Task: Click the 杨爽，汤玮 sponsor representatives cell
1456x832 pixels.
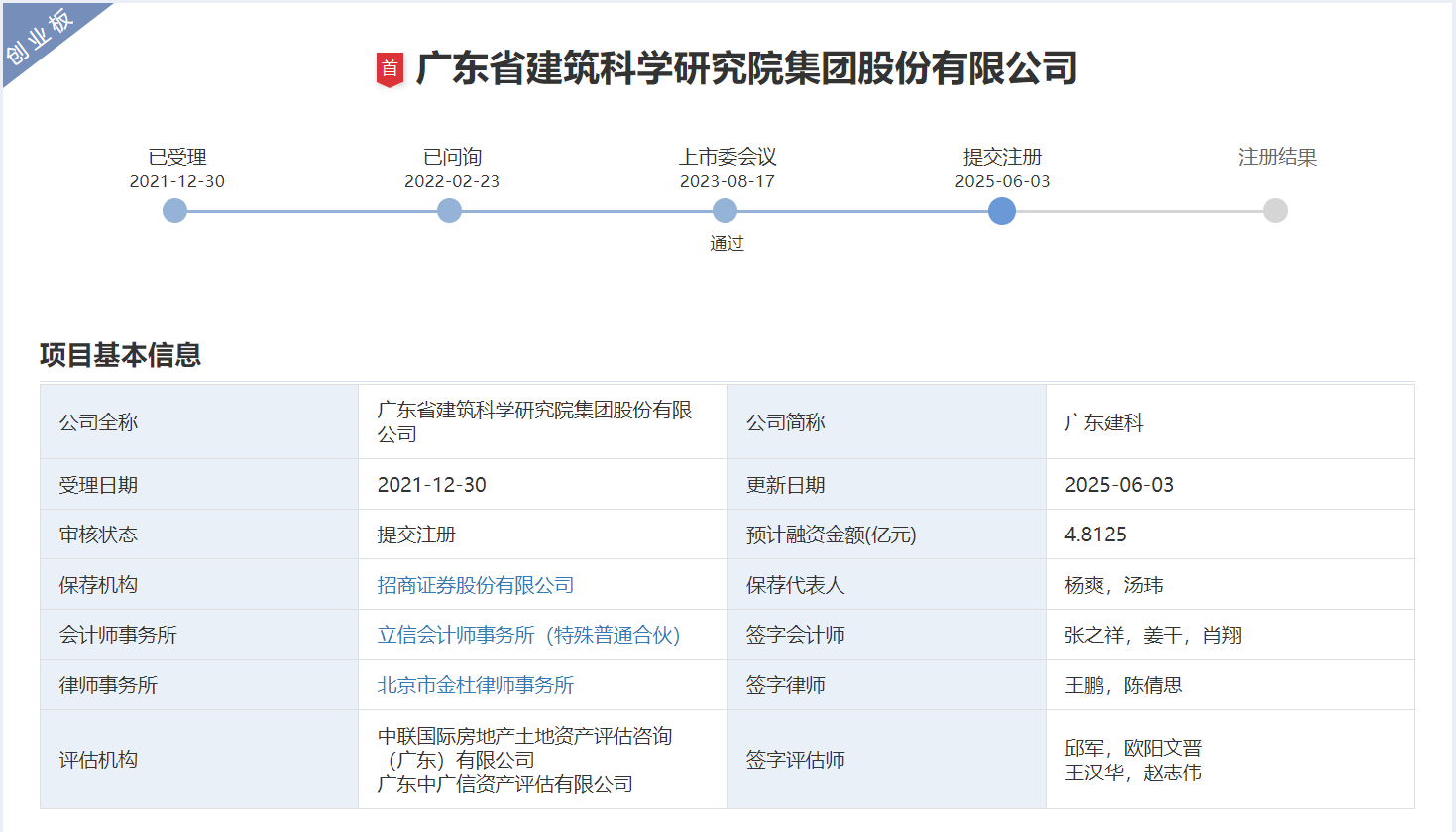Action: (1113, 585)
